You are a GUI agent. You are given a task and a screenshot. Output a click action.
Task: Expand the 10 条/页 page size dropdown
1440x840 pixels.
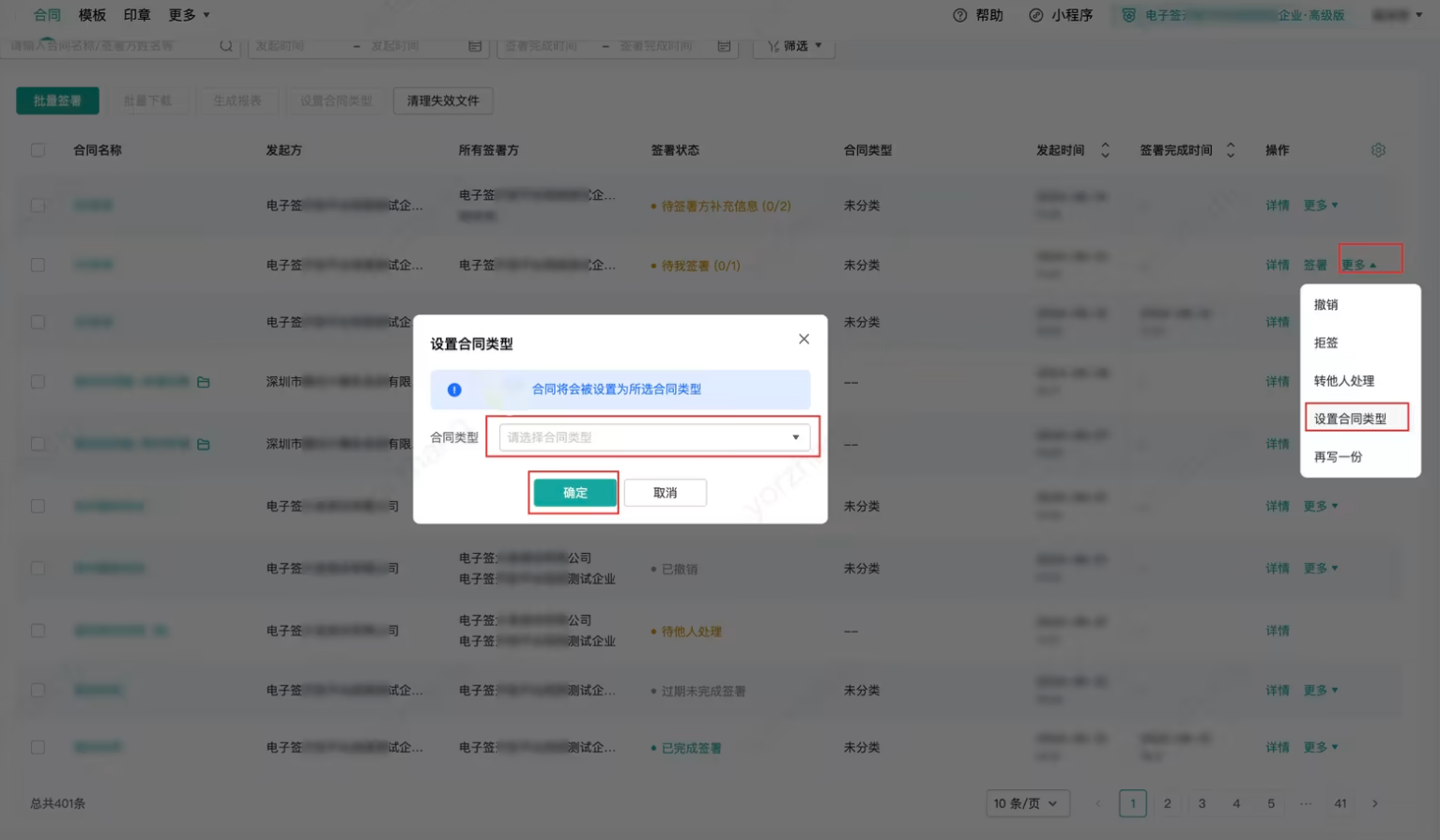1027,803
